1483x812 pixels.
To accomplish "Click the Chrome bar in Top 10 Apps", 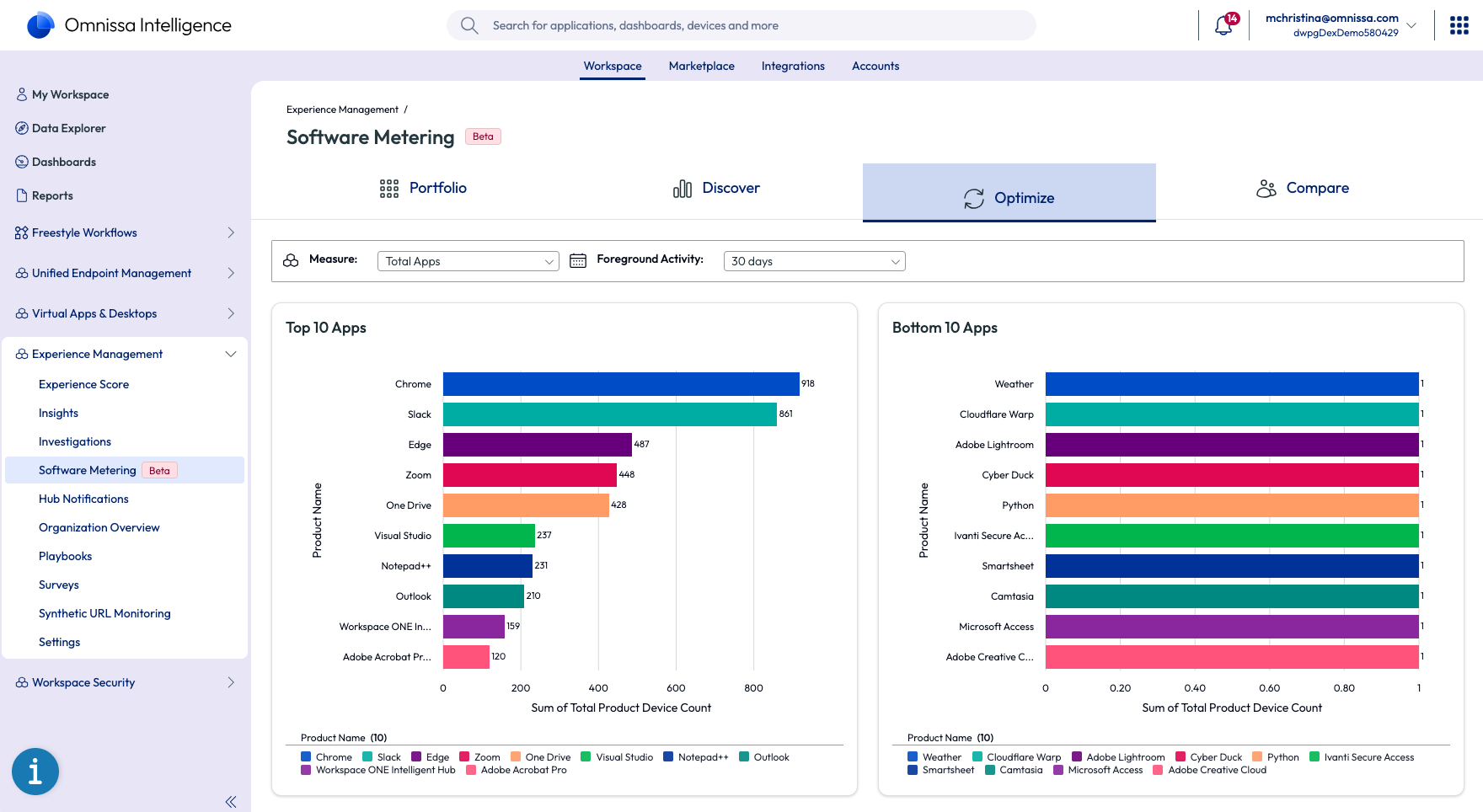I will tap(621, 384).
